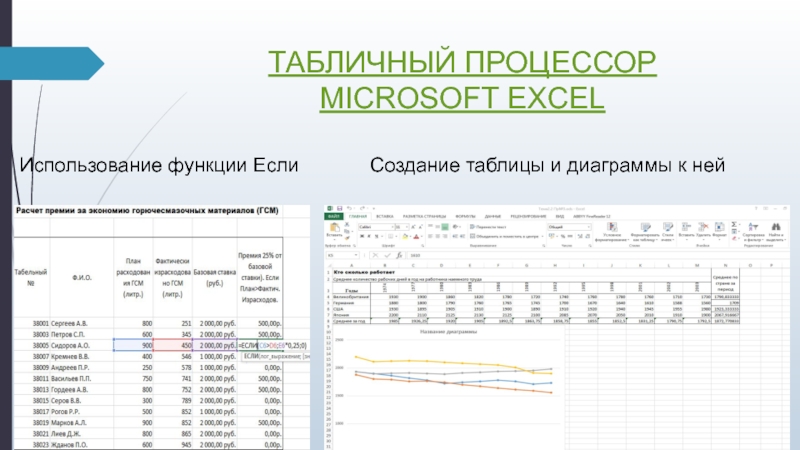The height and width of the screenshot is (450, 800).
Task: Click the Increase Font Size icon
Action: (413, 227)
